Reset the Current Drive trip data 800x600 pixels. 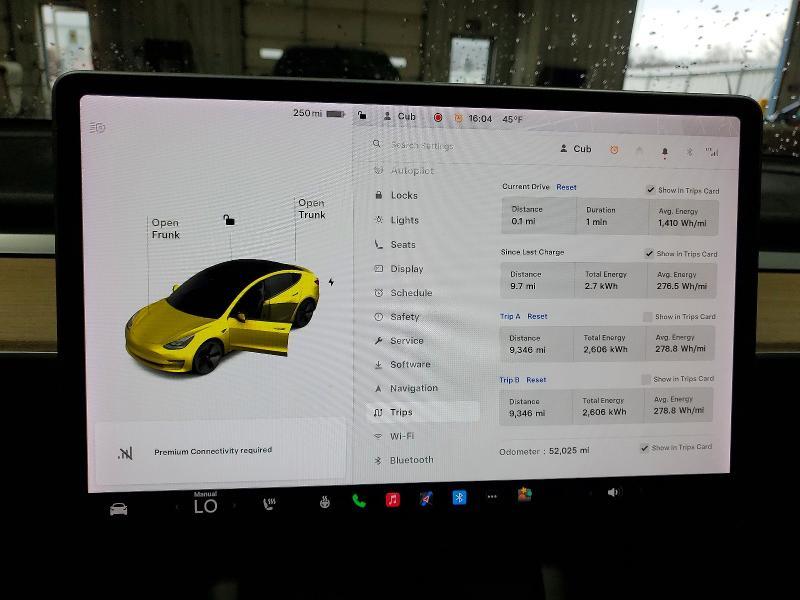566,187
